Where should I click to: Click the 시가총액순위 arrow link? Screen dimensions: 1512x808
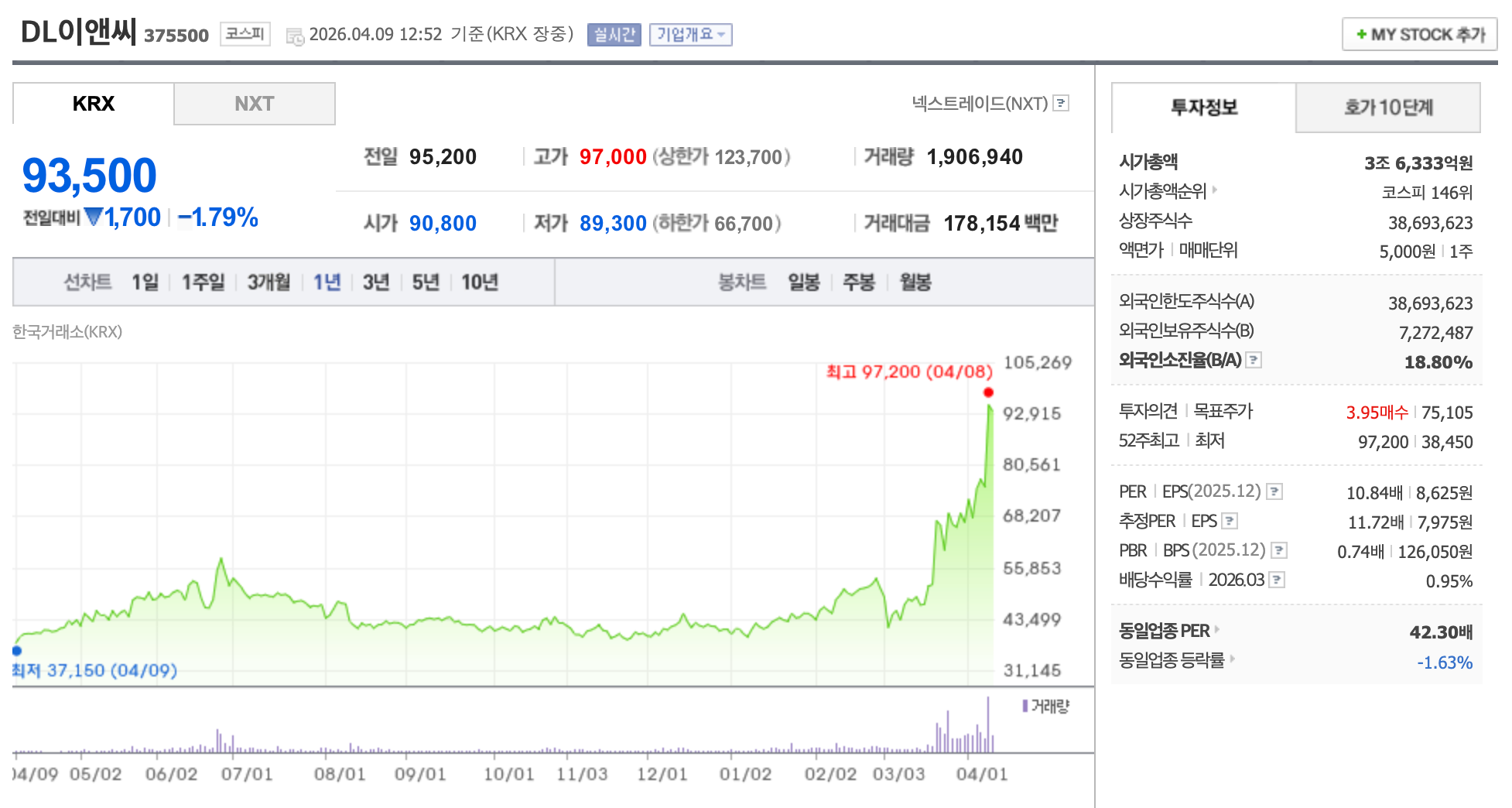click(x=1215, y=189)
